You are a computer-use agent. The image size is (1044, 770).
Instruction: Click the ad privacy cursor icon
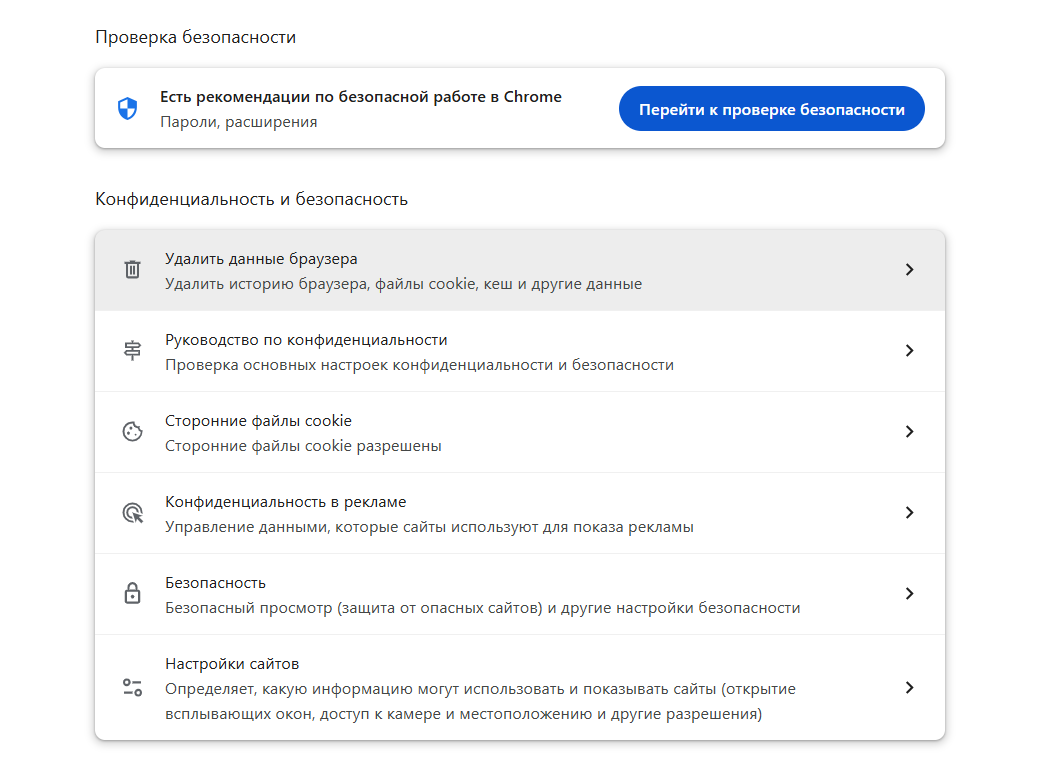(x=132, y=513)
